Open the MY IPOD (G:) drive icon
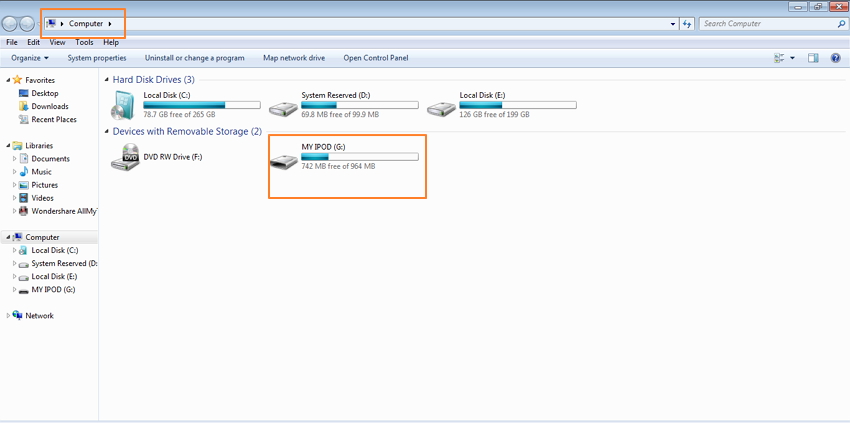The image size is (850, 423). (x=284, y=157)
